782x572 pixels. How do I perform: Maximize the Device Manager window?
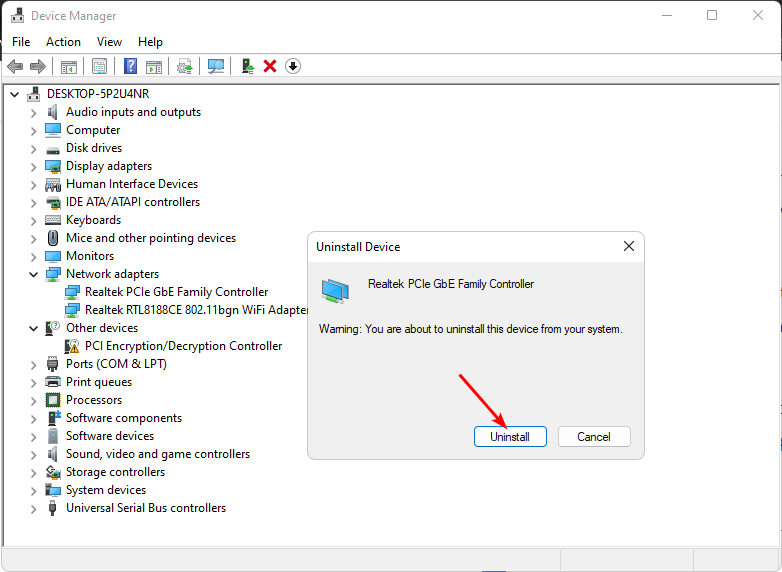coord(712,15)
